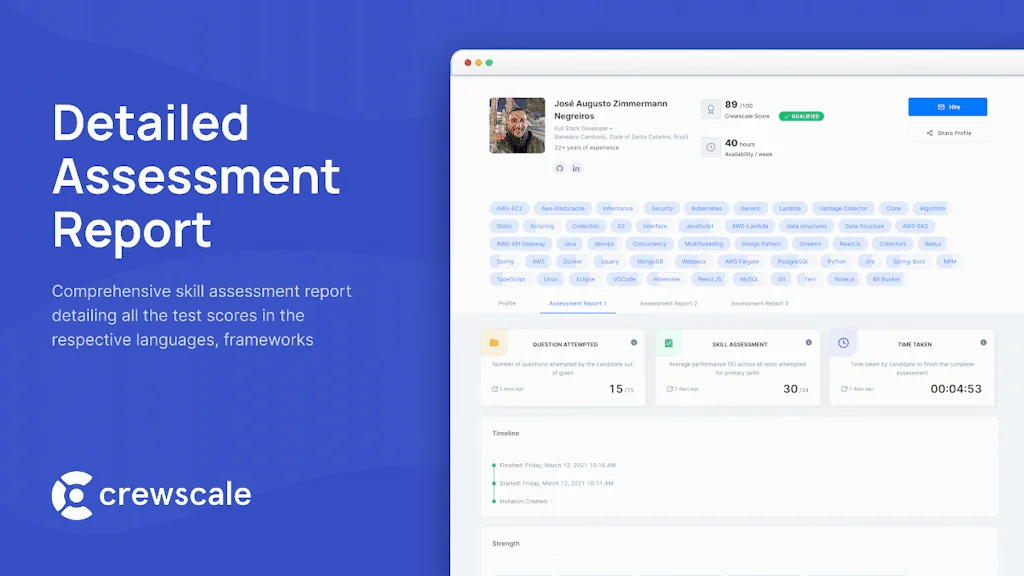This screenshot has width=1024, height=576.
Task: Click the 89 Crewscale score value
Action: tap(731, 104)
